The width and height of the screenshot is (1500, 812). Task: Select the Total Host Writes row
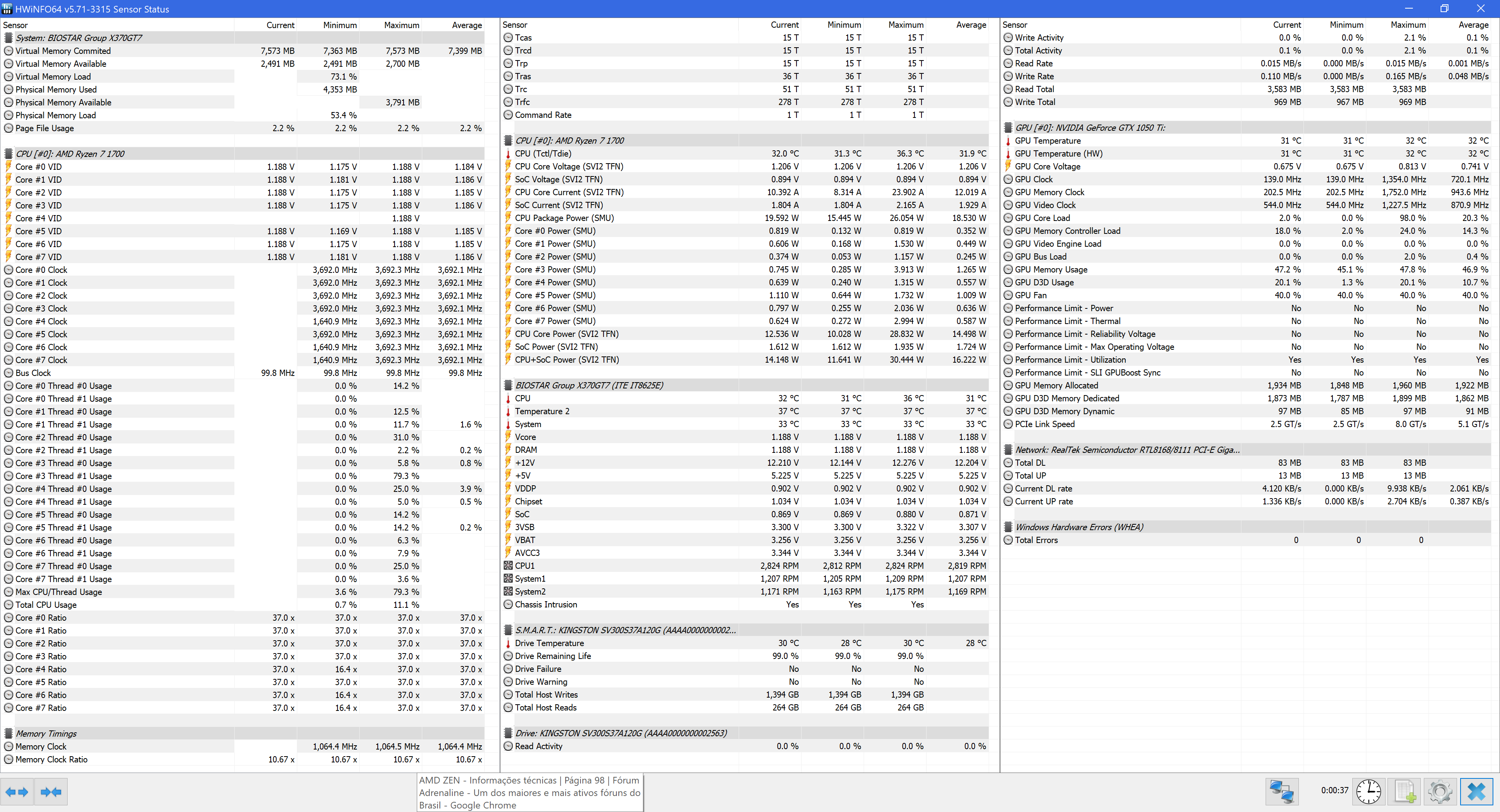[745, 694]
